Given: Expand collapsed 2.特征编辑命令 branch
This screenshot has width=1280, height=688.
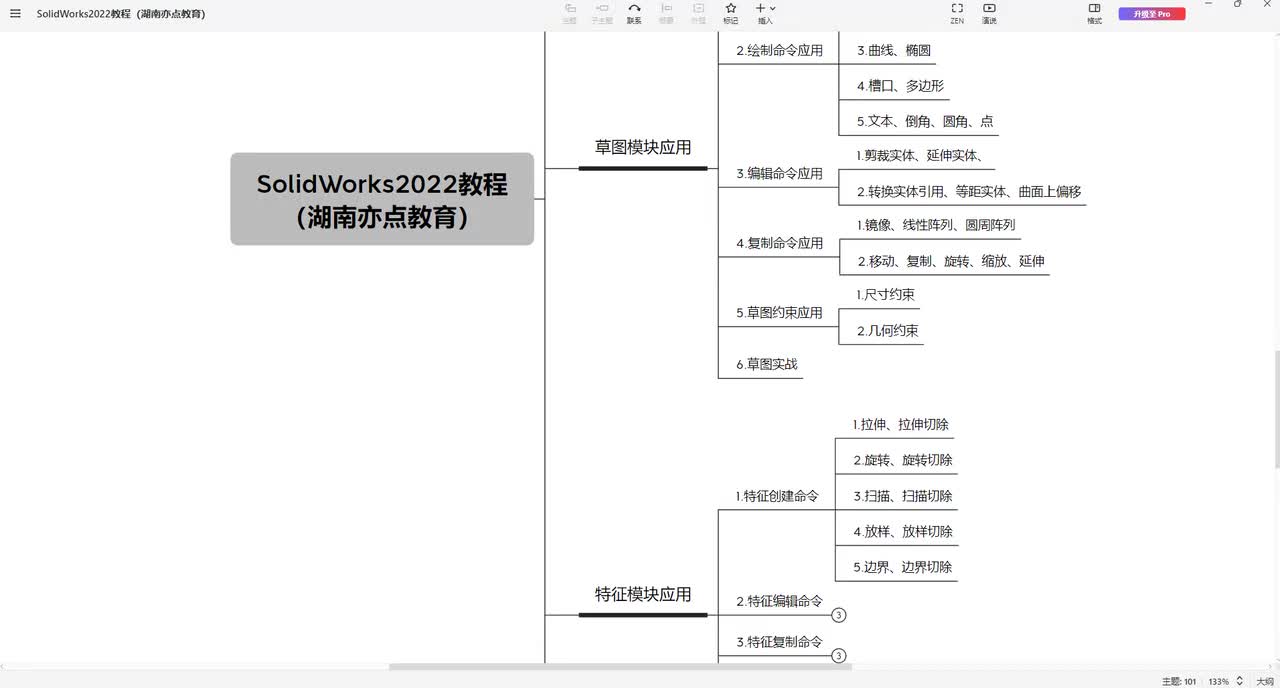Looking at the screenshot, I should point(839,615).
